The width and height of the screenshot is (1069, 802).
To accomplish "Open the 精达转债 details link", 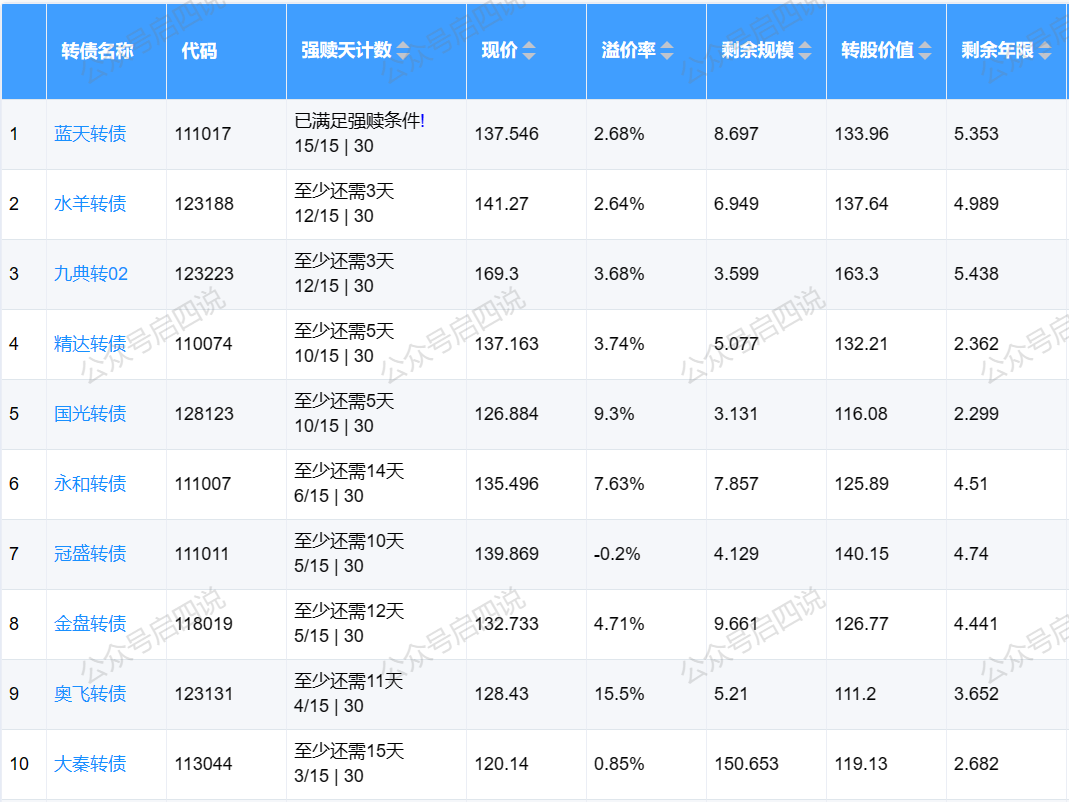I will click(90, 344).
